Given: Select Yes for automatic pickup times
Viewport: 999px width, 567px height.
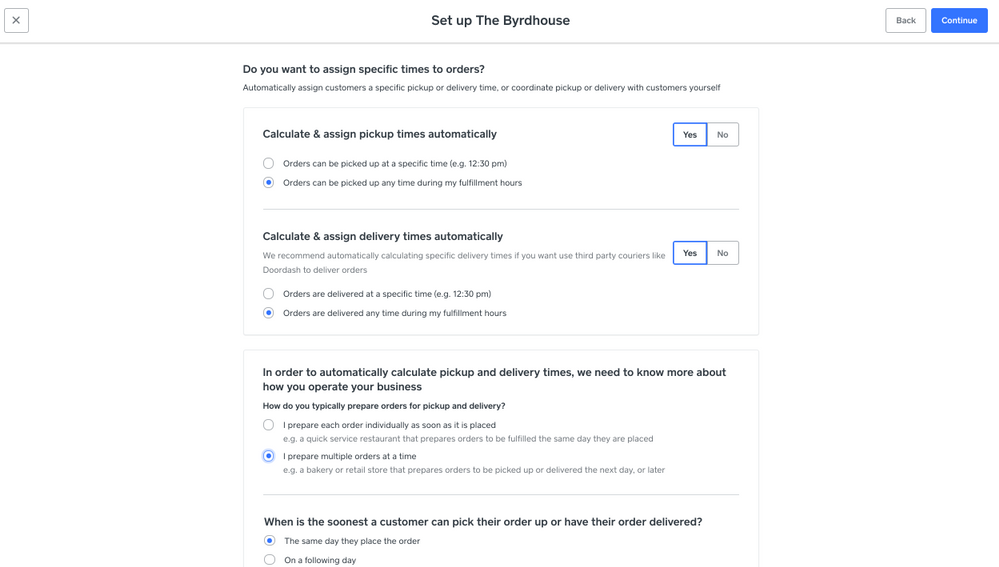Looking at the screenshot, I should (x=689, y=134).
